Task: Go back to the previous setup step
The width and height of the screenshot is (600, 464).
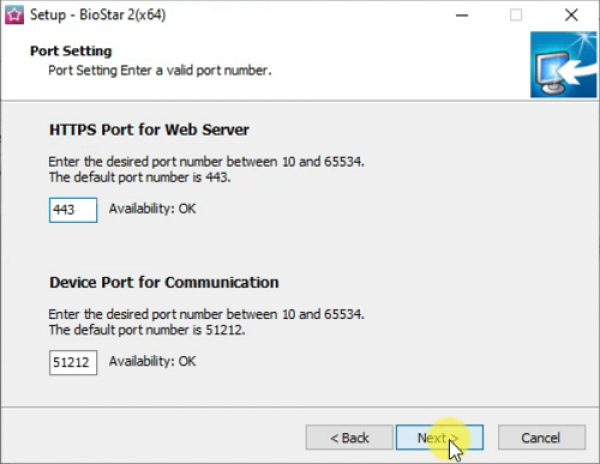Action: 350,437
